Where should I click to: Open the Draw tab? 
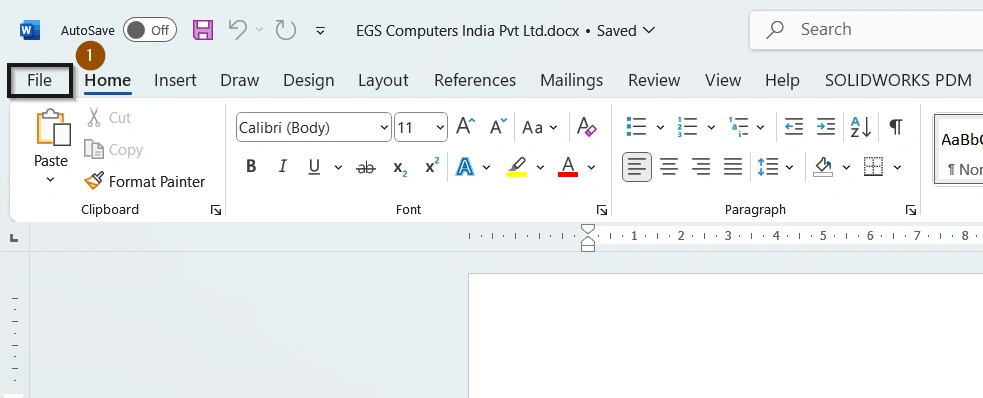(239, 80)
